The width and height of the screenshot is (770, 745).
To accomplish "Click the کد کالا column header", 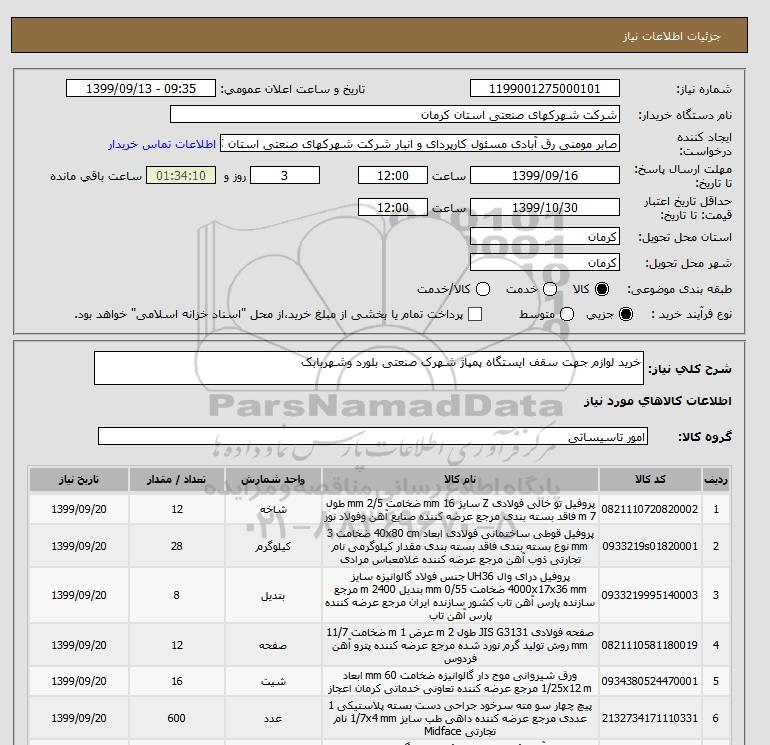I will coord(650,479).
